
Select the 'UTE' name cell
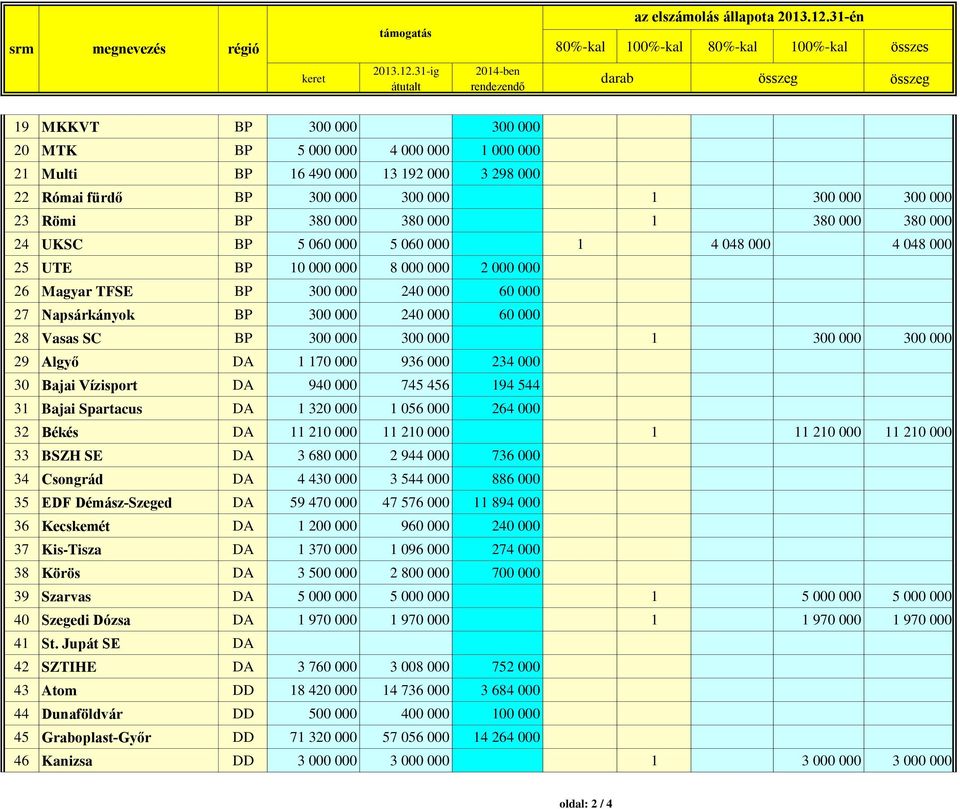click(129, 268)
